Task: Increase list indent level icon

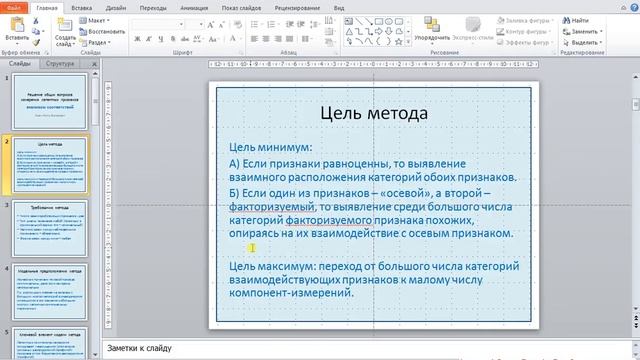Action: coord(301,25)
